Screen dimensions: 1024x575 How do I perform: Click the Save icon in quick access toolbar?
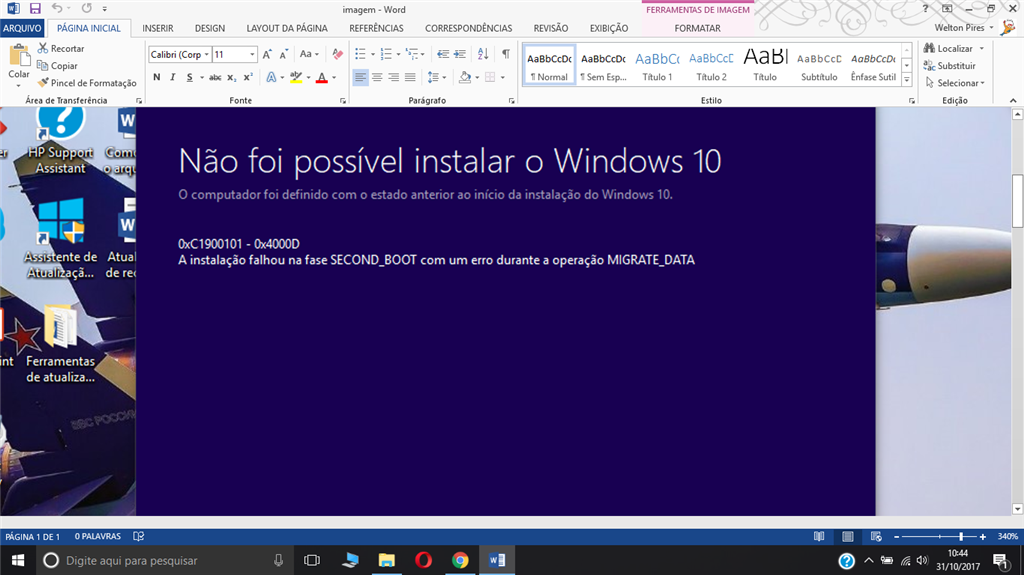coord(35,8)
